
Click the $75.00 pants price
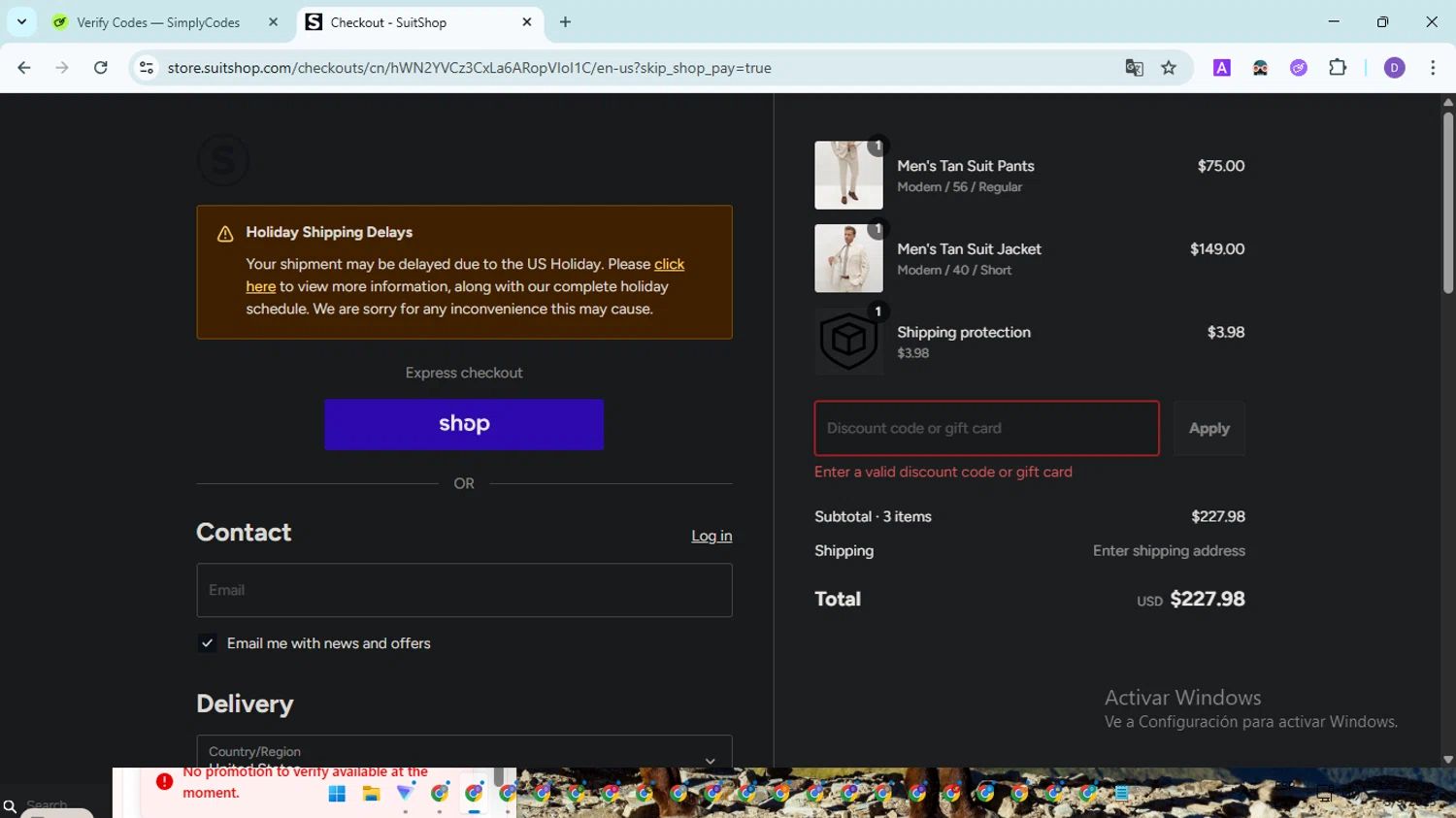[1221, 166]
